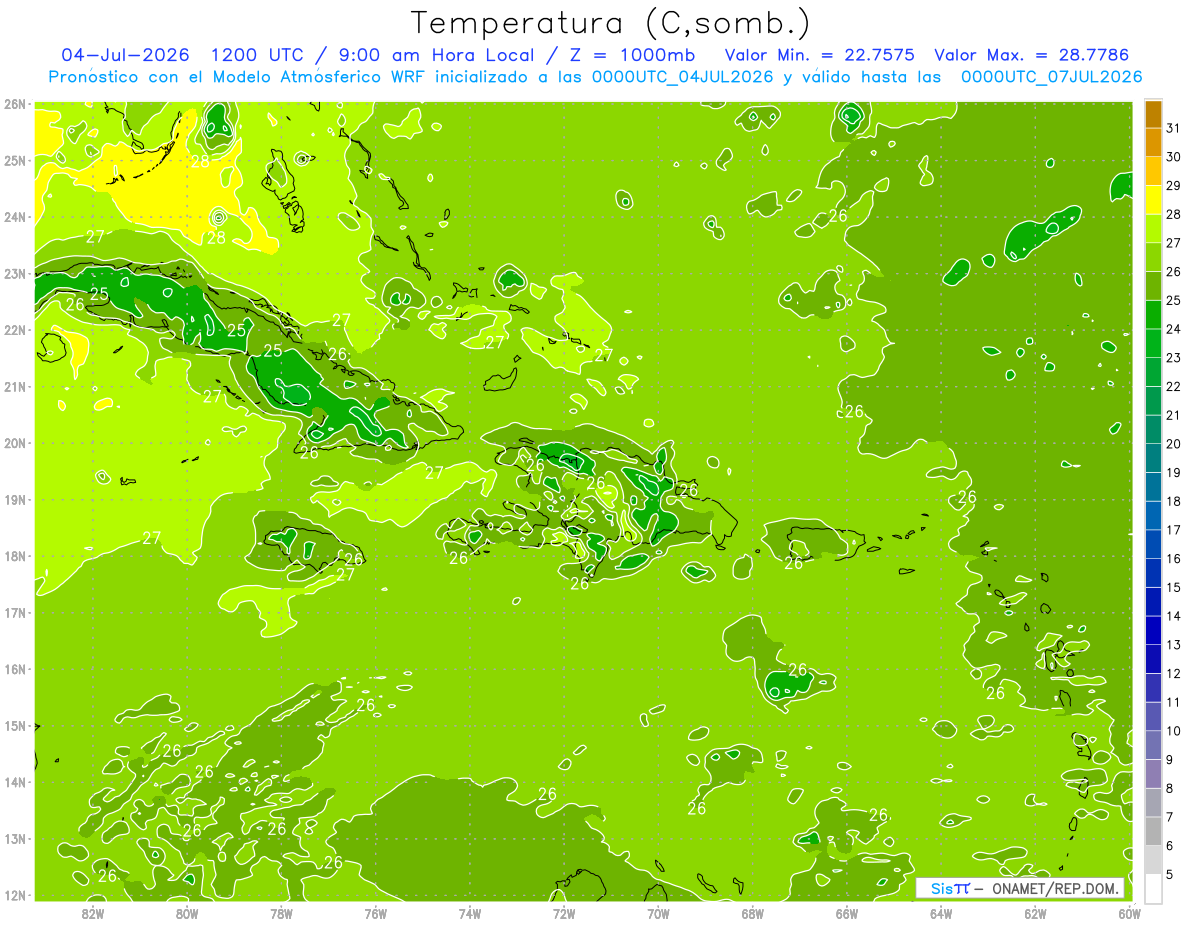Click the legend scale label "29"
Screen dimensions: 1200x927
pos(1173,186)
